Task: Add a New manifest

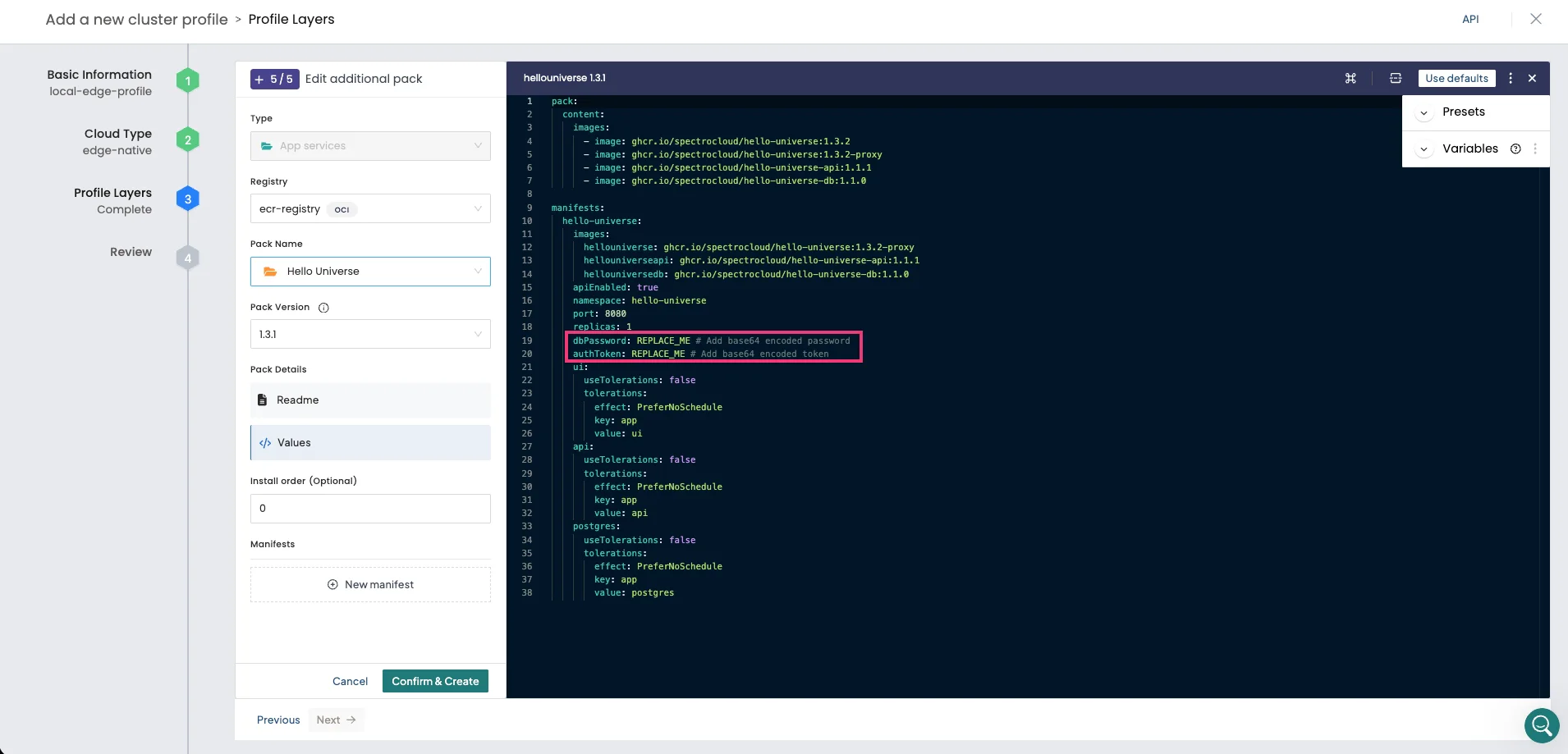Action: click(370, 584)
